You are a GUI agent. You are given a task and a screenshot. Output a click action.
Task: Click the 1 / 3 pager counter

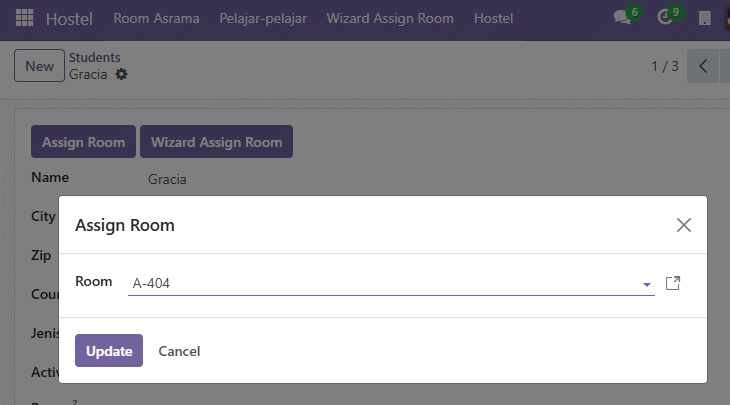tap(665, 66)
